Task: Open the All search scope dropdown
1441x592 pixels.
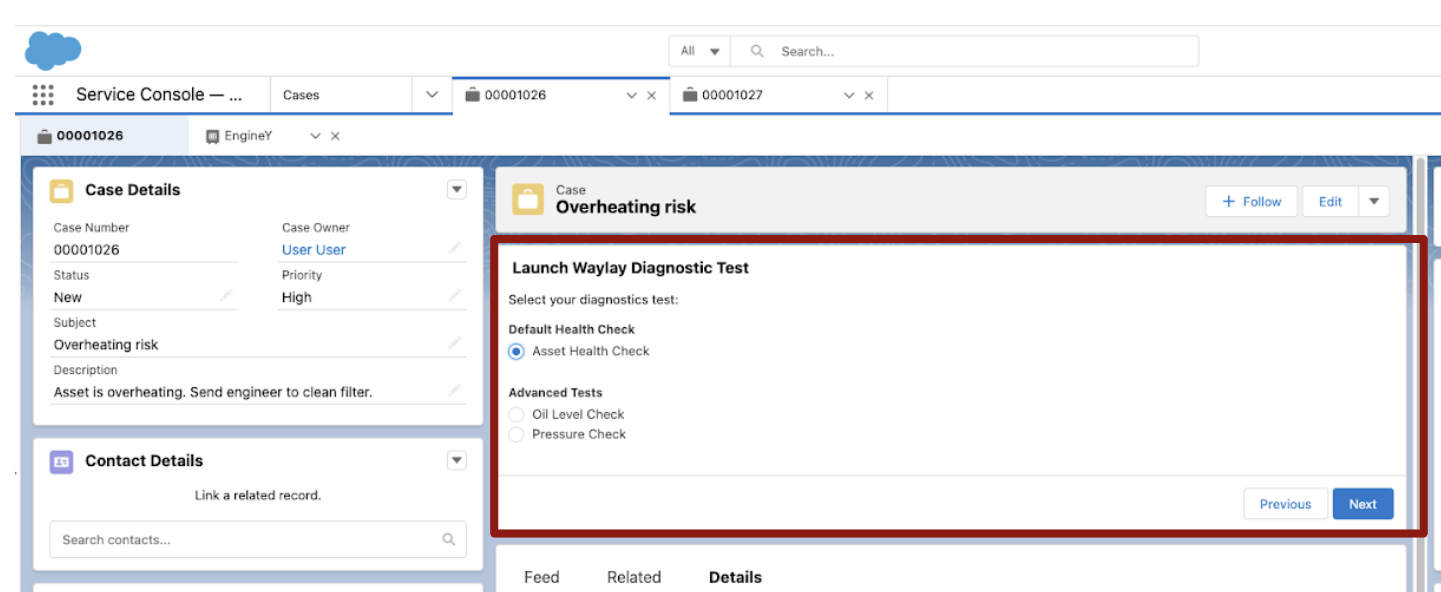Action: [x=700, y=51]
